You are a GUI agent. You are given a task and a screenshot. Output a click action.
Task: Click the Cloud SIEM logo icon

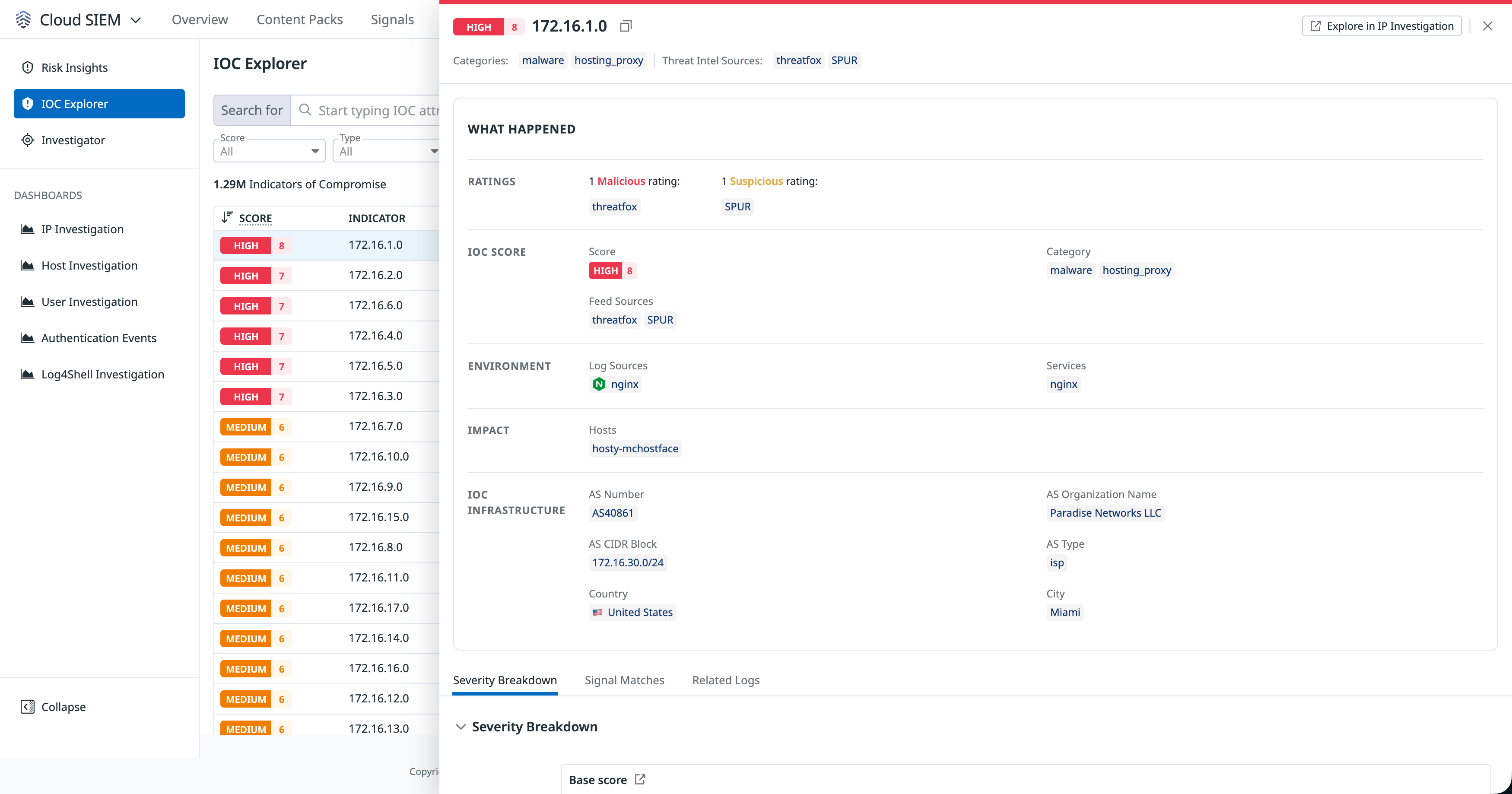[23, 19]
